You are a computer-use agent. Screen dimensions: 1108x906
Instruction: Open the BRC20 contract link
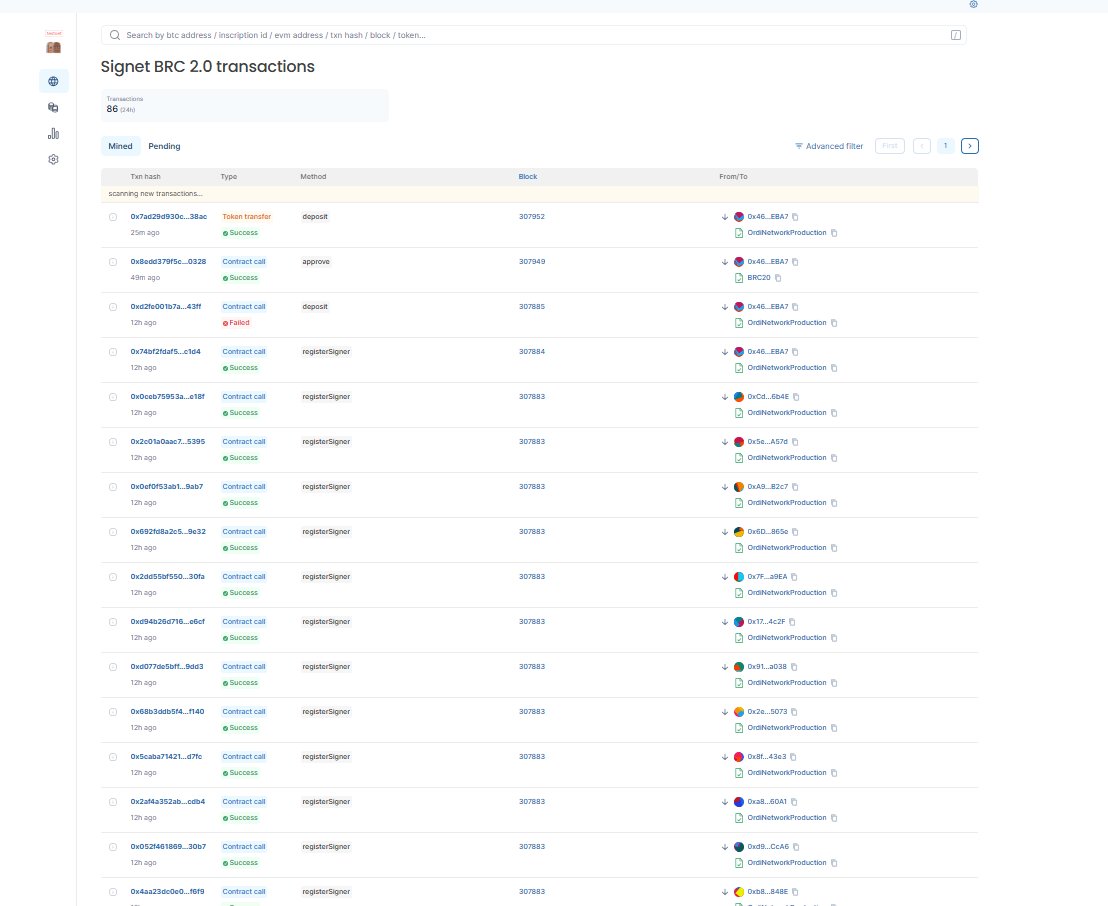pos(759,278)
